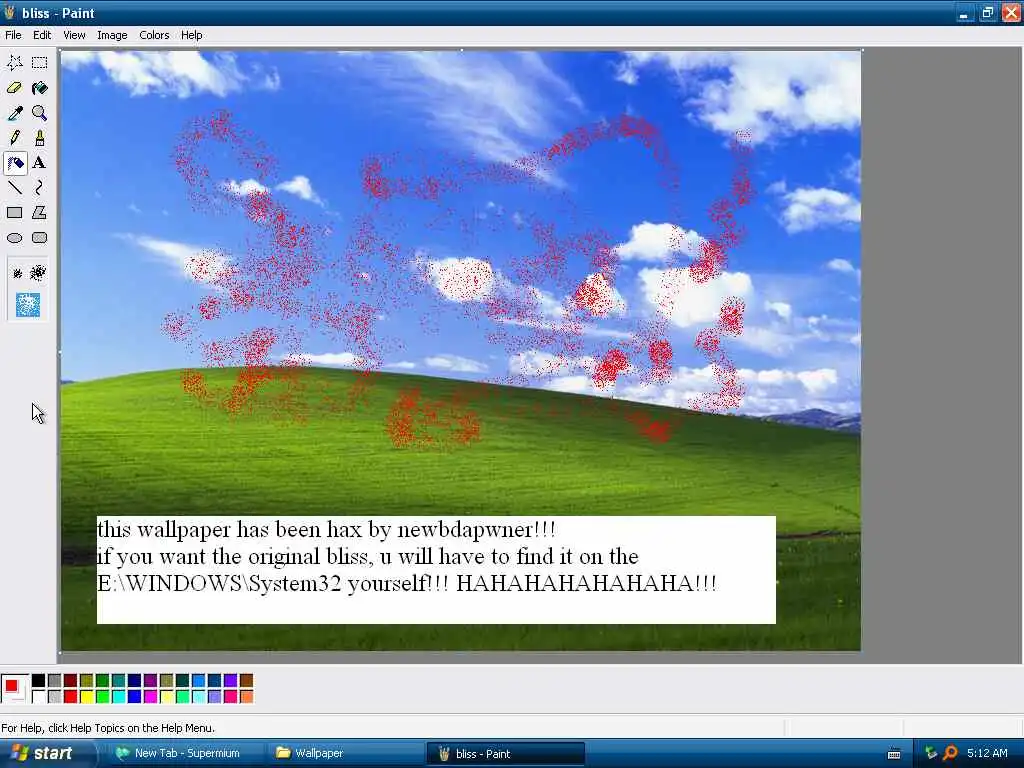
Task: Choose the bright red palette swatch
Action: tap(71, 697)
